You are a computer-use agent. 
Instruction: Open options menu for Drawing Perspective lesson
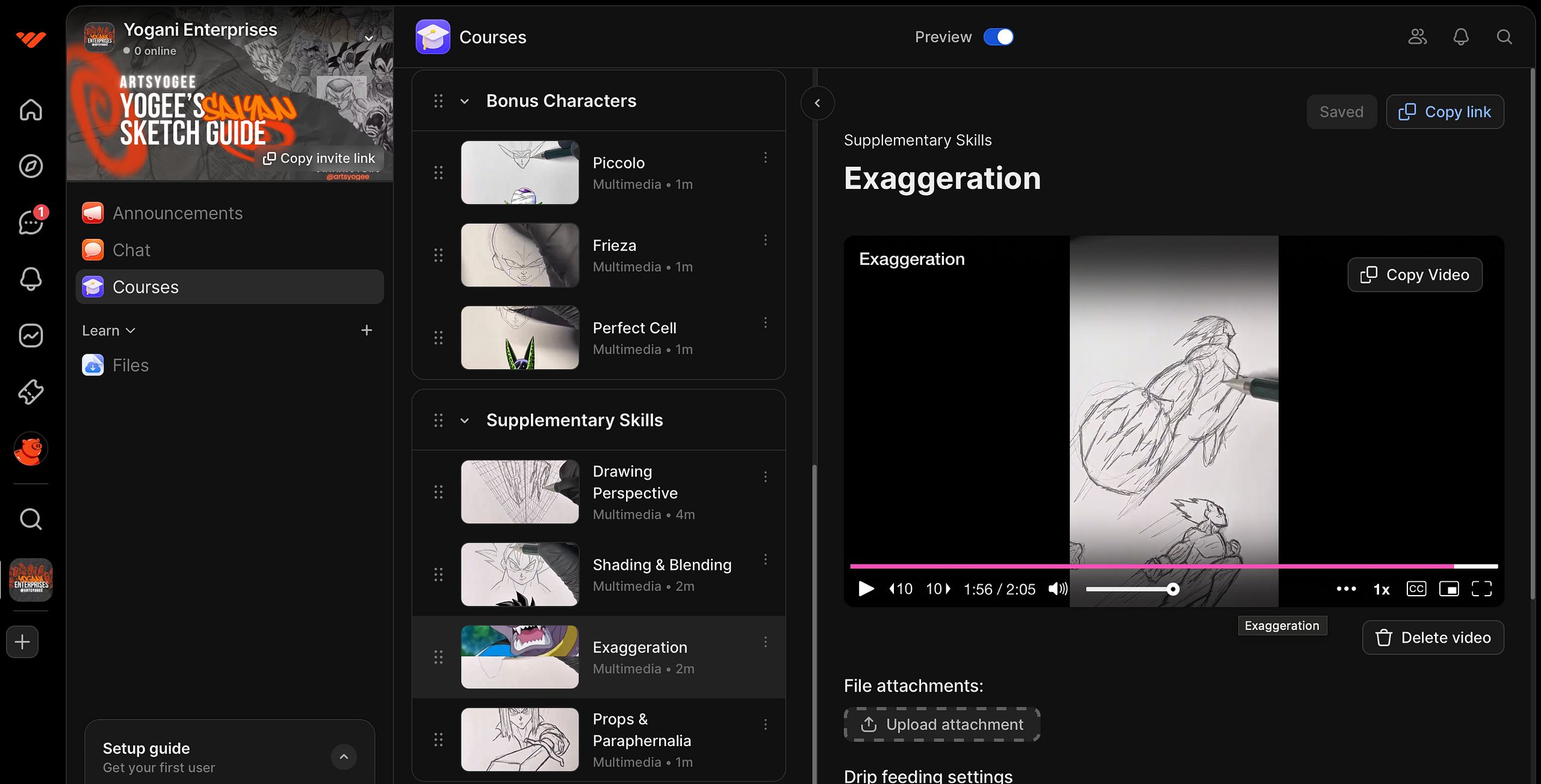[x=766, y=477]
